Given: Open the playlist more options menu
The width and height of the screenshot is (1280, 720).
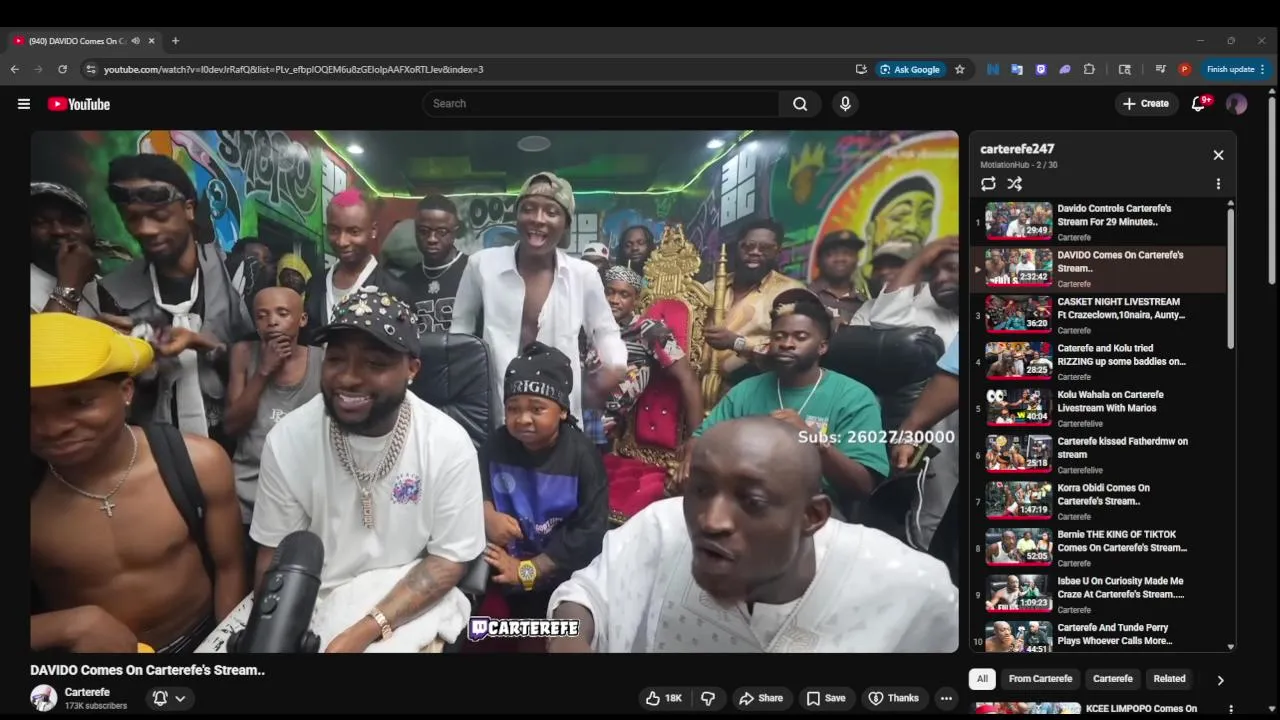Looking at the screenshot, I should (1218, 184).
